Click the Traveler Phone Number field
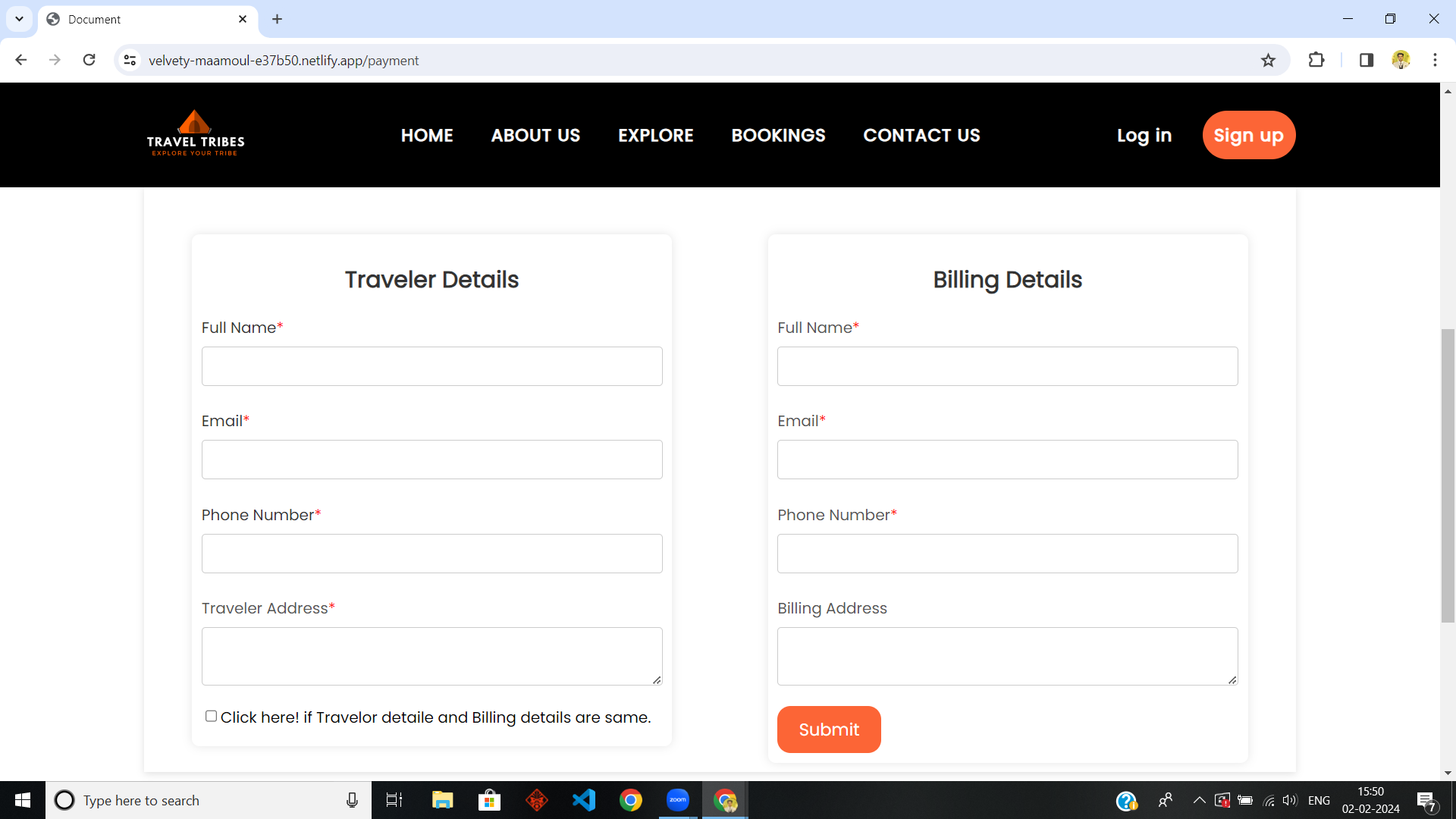Image resolution: width=1456 pixels, height=819 pixels. coord(432,554)
